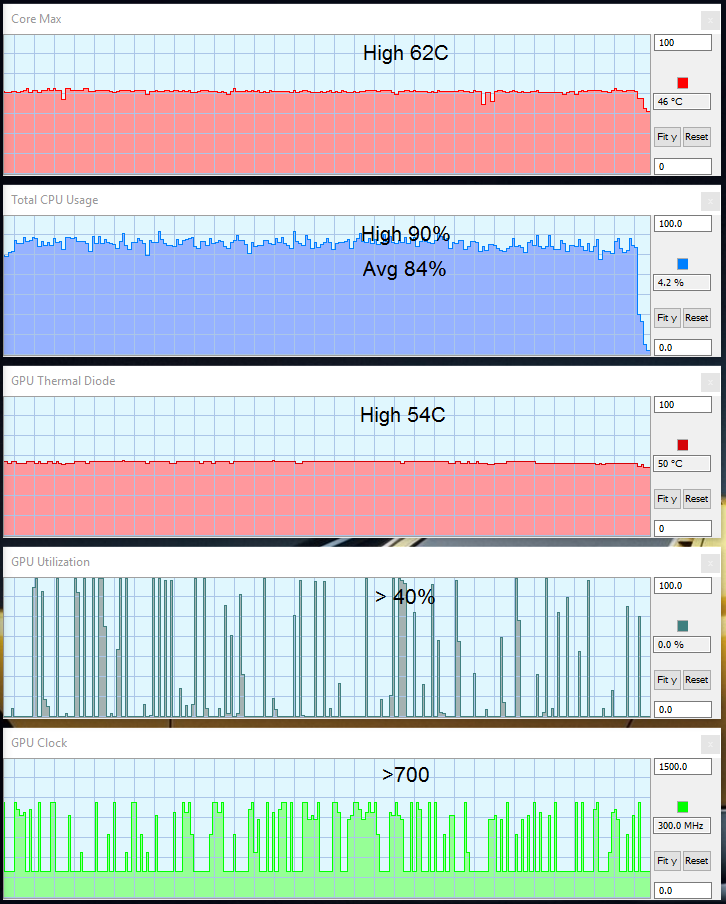
Task: Click the blue Total CPU Usage color swatch
Action: click(682, 264)
